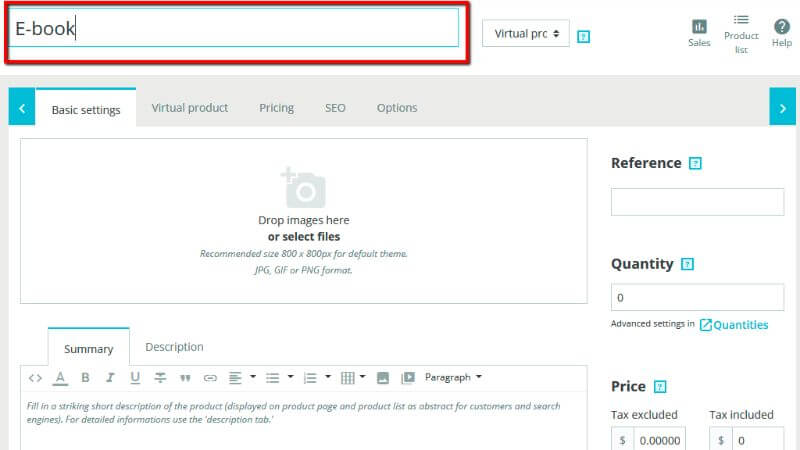
Task: Apply underline formatting in summary editor
Action: pyautogui.click(x=135, y=378)
